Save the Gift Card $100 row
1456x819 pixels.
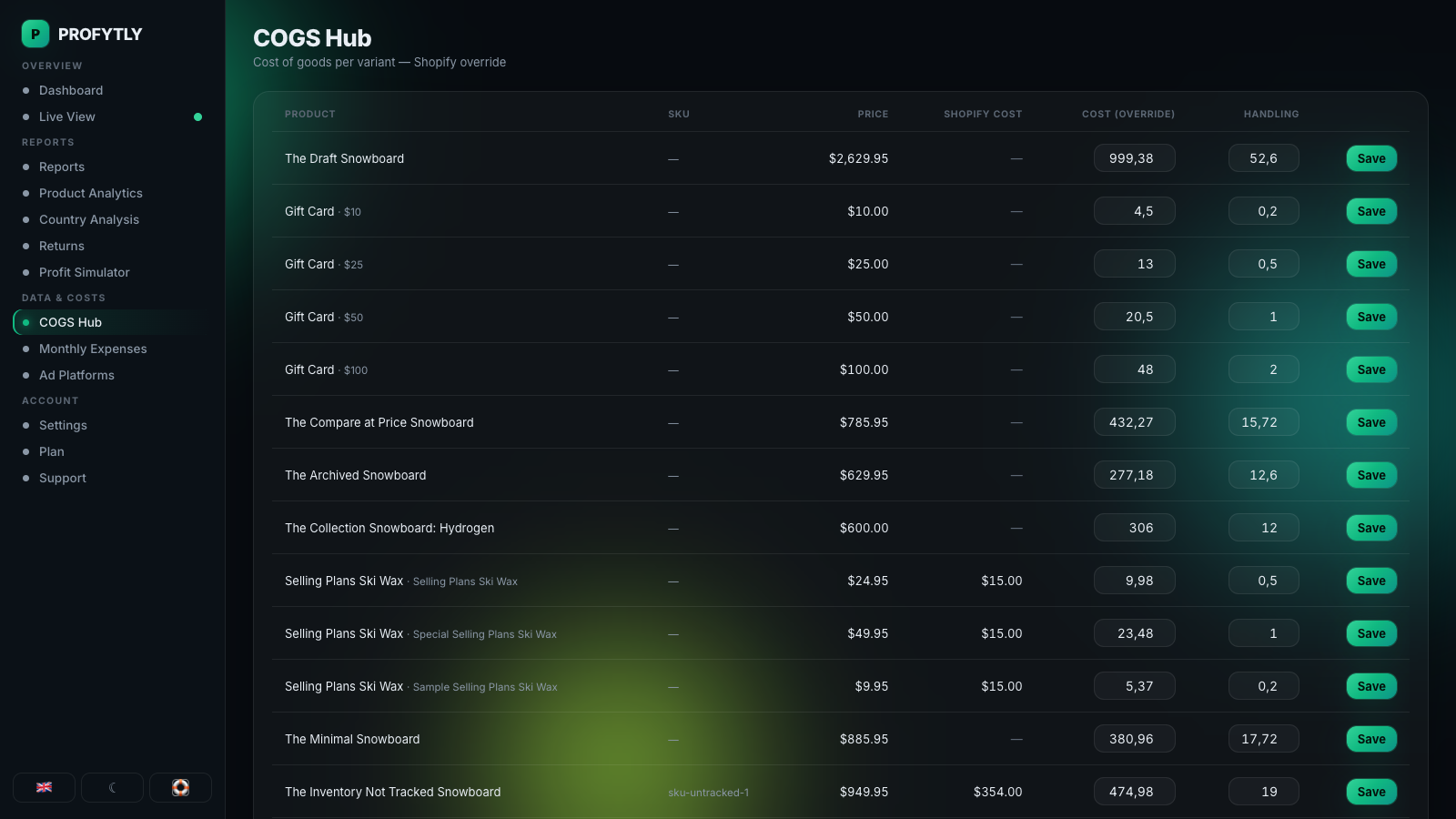coord(1371,369)
